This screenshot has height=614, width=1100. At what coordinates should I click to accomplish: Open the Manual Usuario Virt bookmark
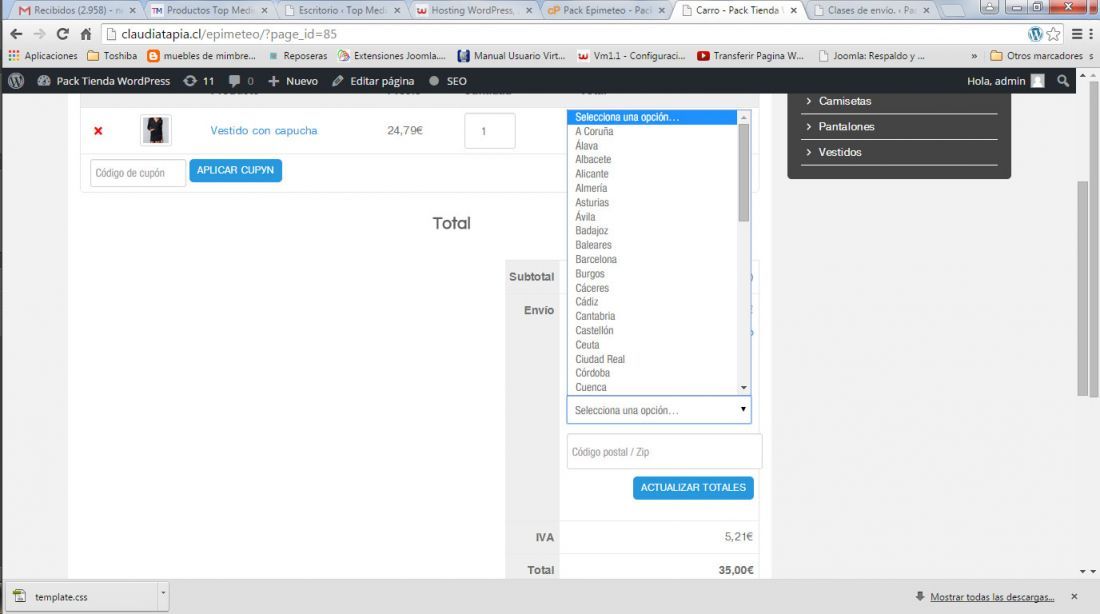(x=511, y=55)
